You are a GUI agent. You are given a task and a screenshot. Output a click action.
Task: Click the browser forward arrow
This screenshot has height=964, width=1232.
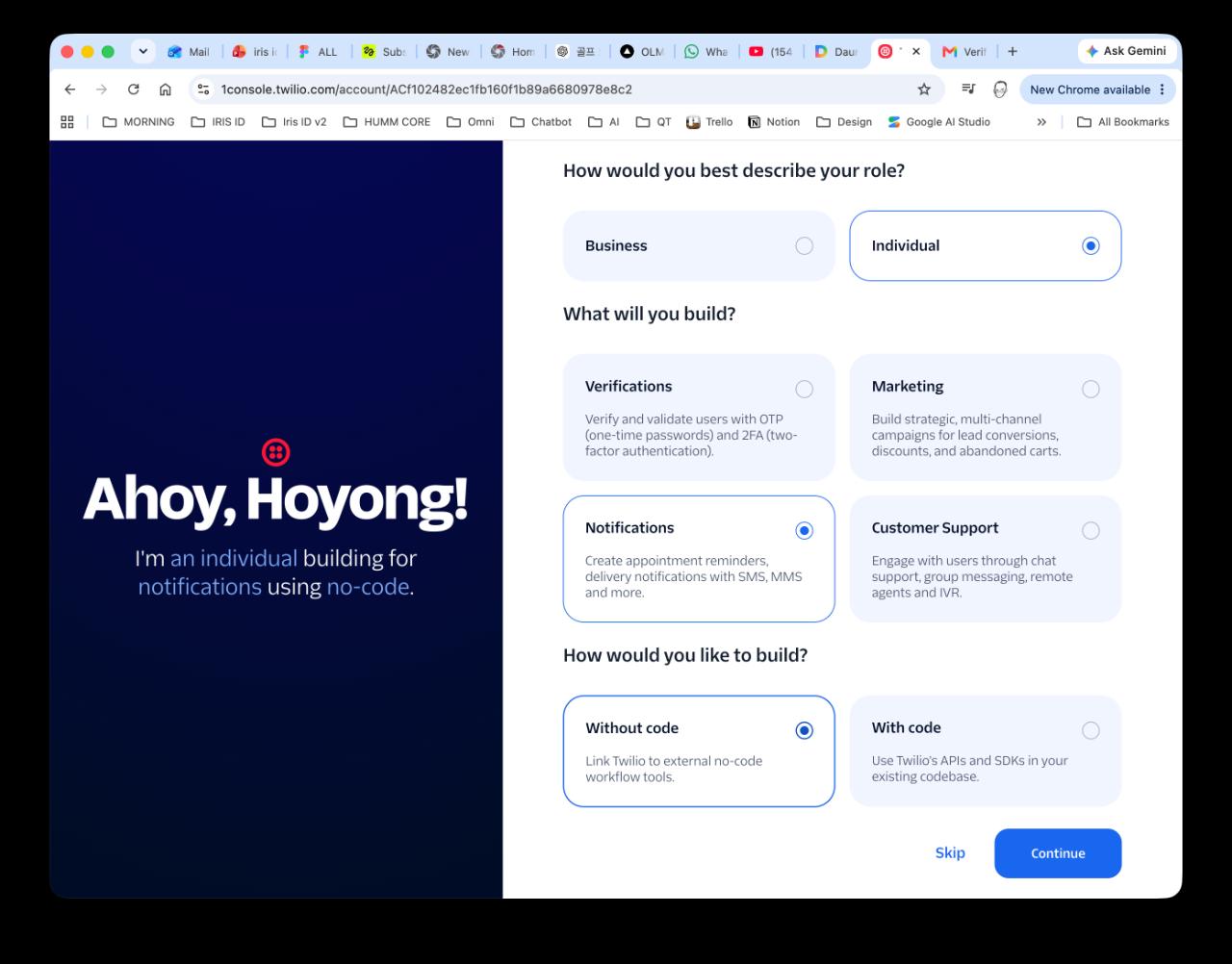click(101, 89)
